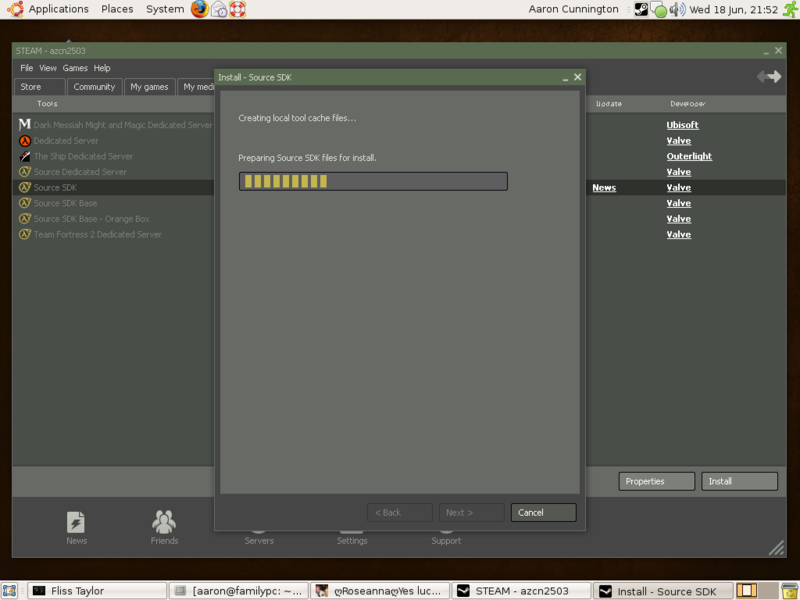Switch to Fliss Taylor taskbar window
Screen dimensions: 800x600
click(97, 591)
